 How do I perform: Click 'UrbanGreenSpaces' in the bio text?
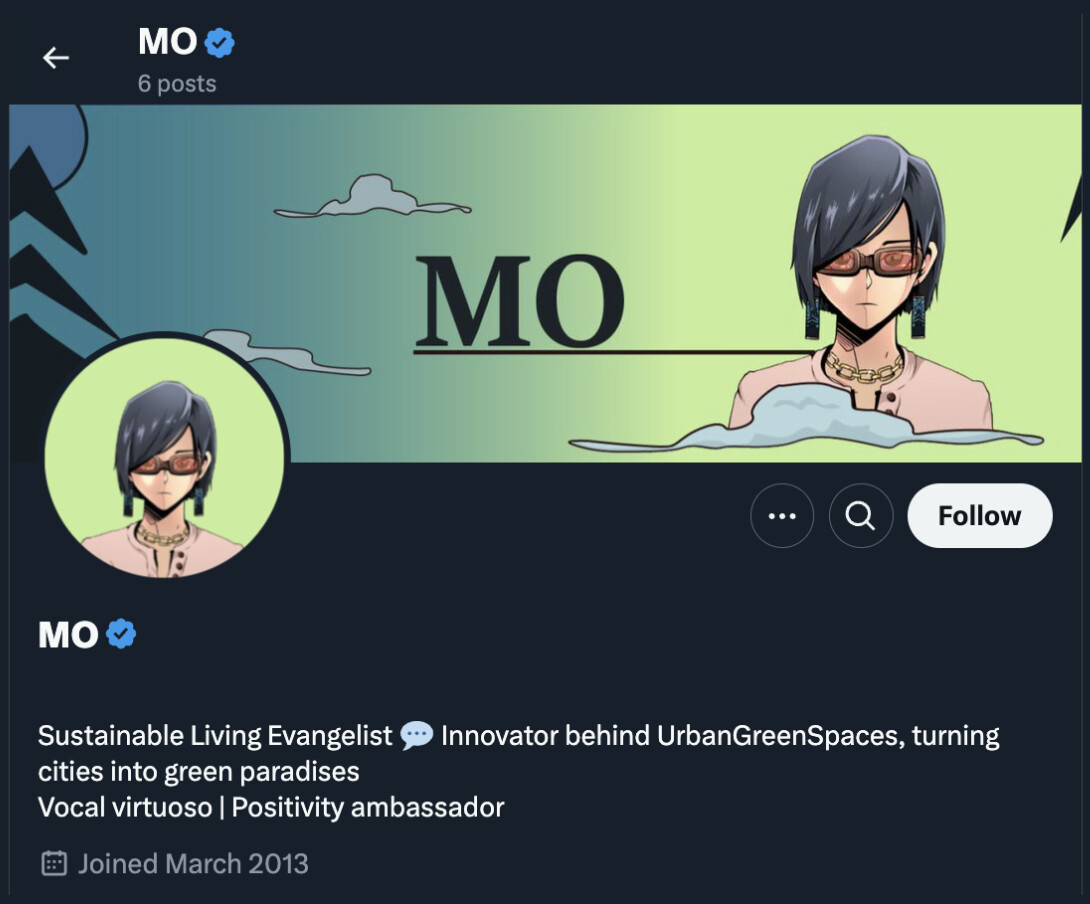(777, 736)
